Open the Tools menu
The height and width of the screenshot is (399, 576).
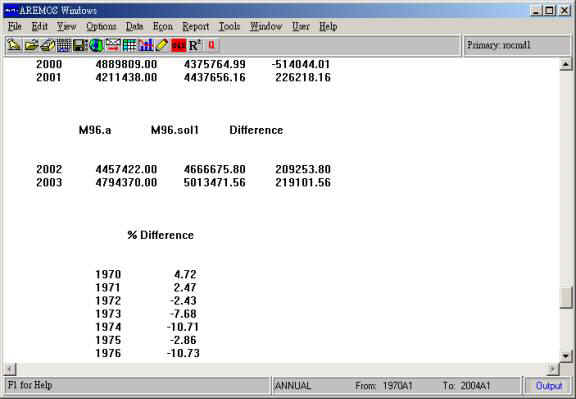tap(229, 26)
